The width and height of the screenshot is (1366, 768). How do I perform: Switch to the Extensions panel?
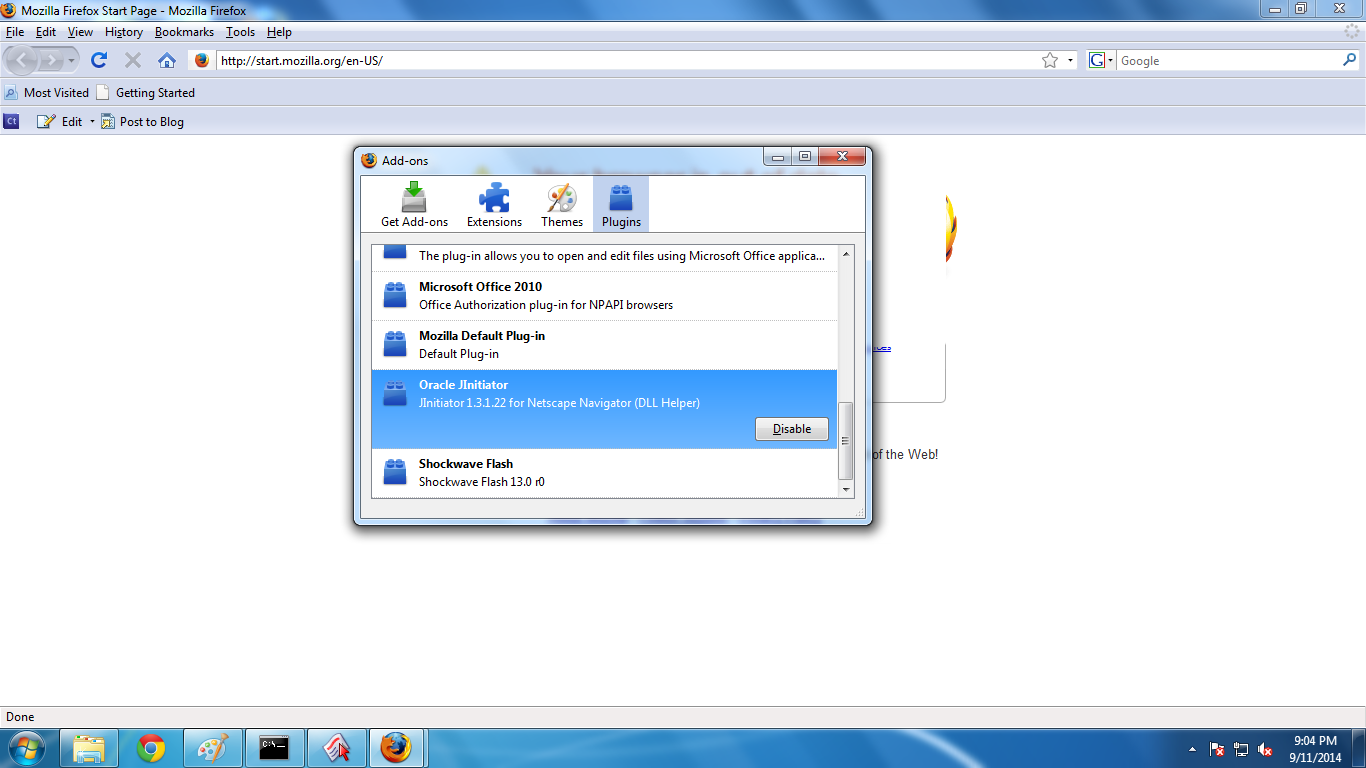click(x=494, y=204)
